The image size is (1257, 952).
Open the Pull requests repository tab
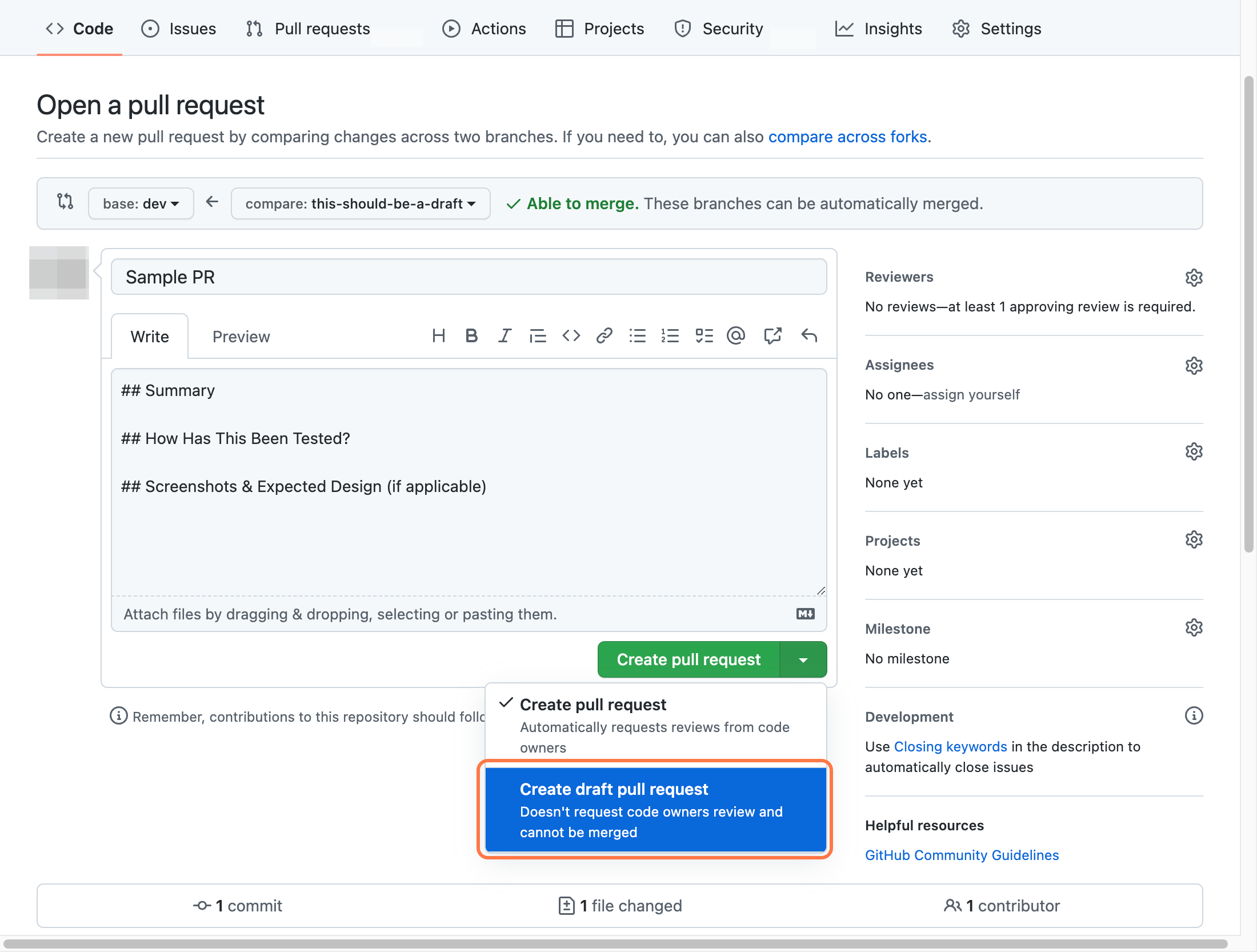click(x=308, y=29)
